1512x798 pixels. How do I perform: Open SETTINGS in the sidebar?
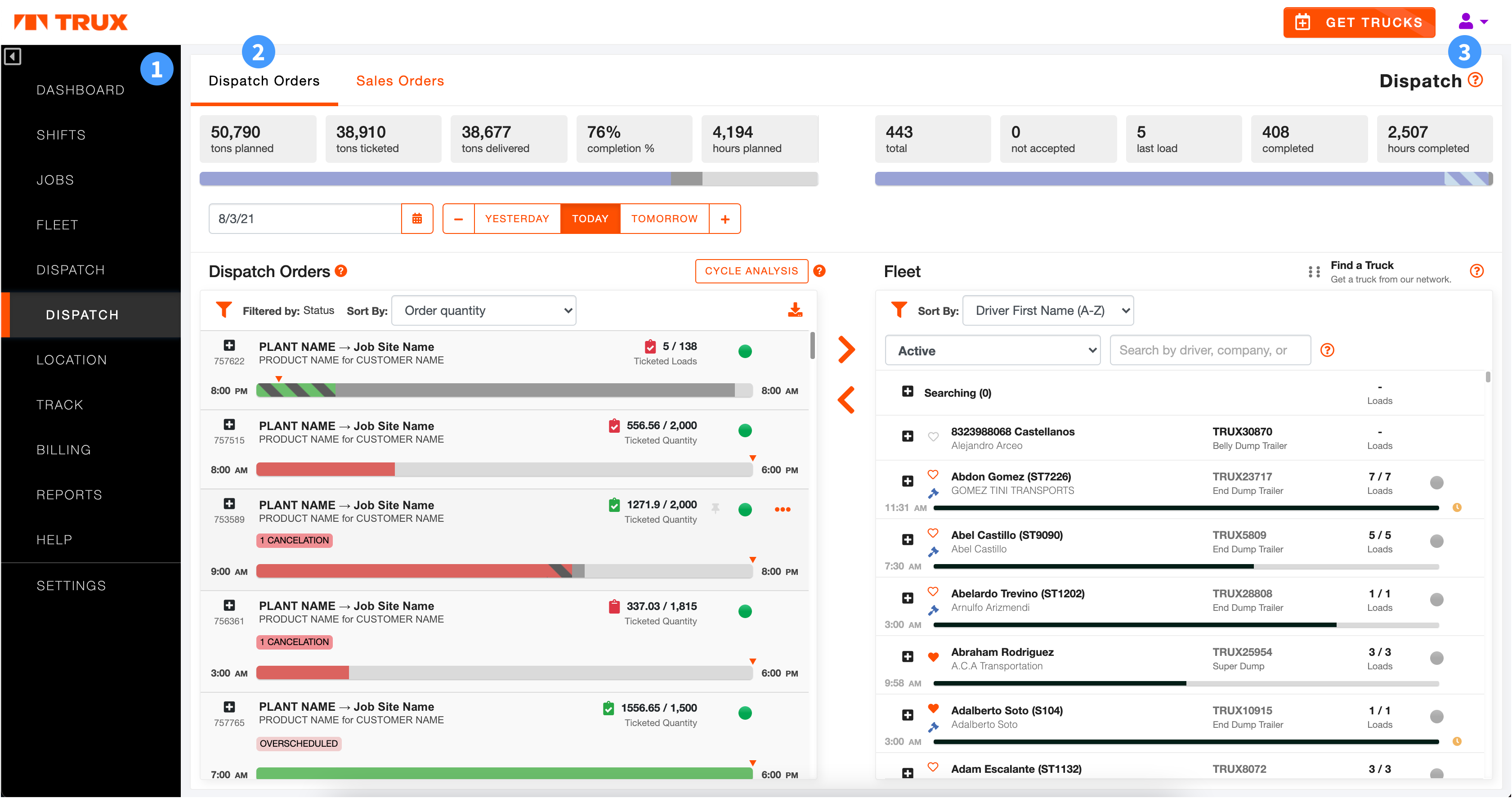point(71,585)
